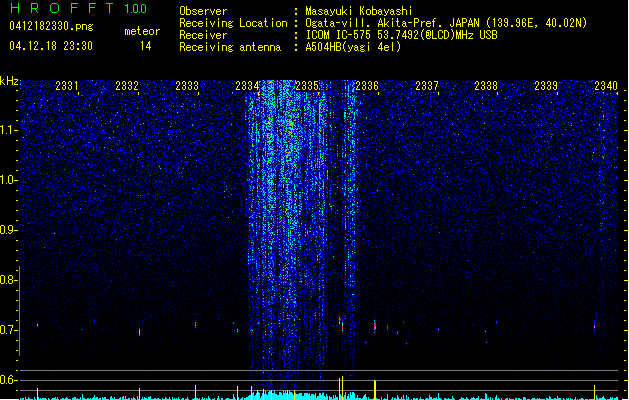
Task: Click the Receiving antenna label
Action: pos(230,47)
